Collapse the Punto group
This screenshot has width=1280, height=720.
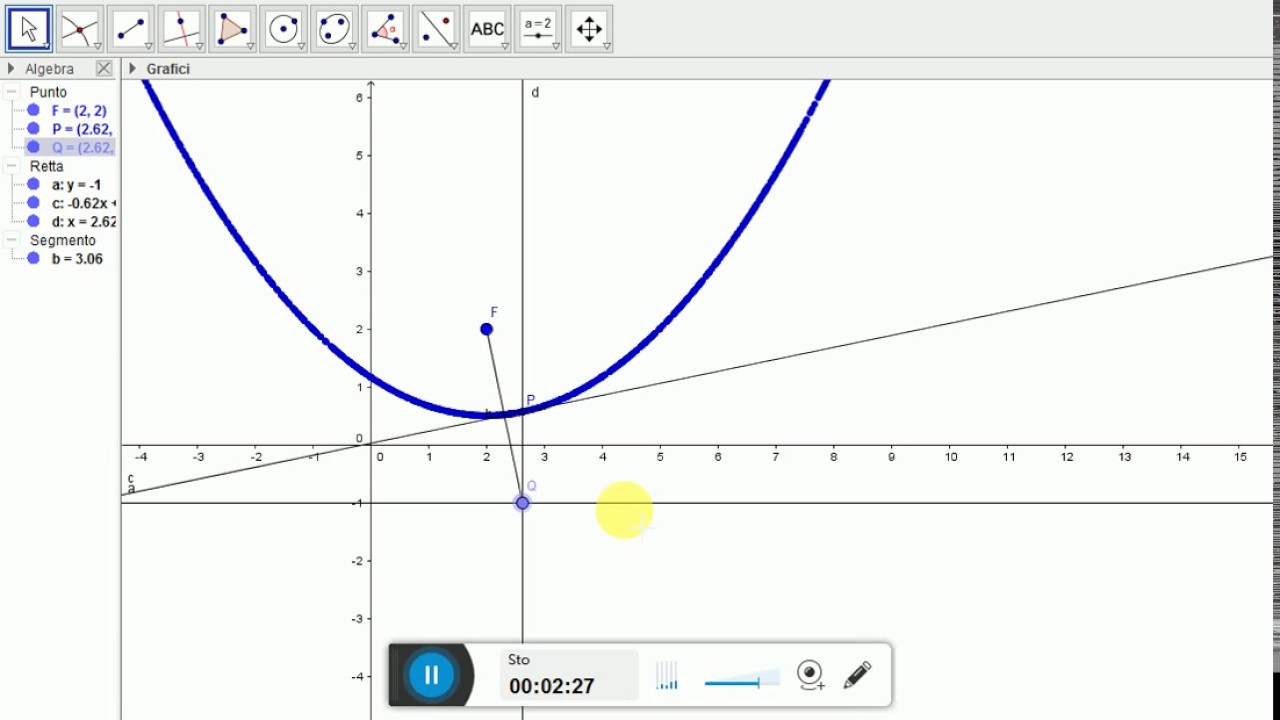[12, 92]
